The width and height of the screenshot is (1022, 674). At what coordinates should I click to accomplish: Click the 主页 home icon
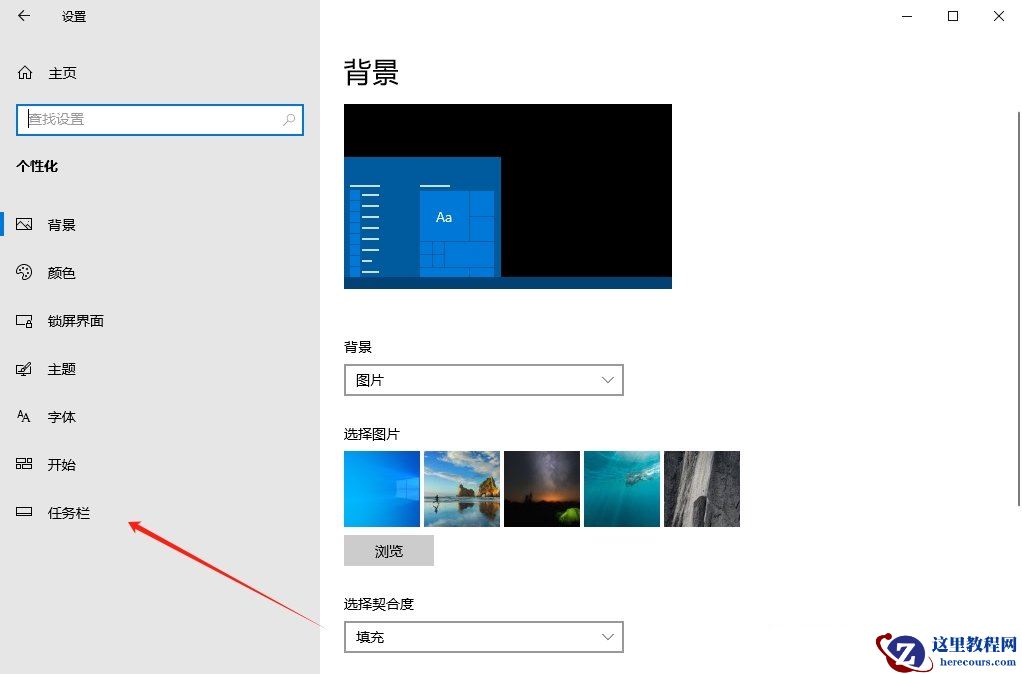[x=22, y=72]
